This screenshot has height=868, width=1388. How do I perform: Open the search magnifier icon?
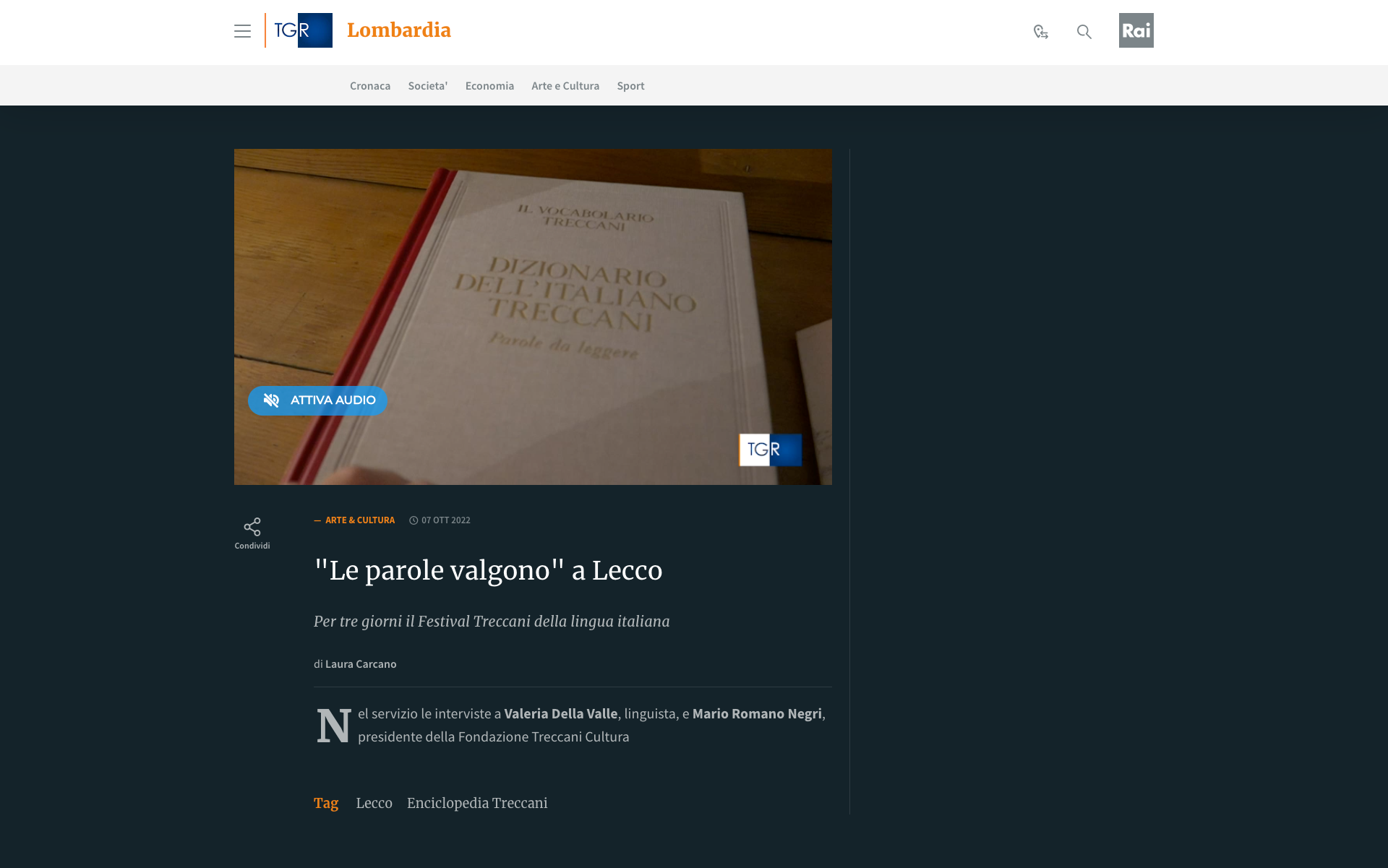coord(1084,31)
